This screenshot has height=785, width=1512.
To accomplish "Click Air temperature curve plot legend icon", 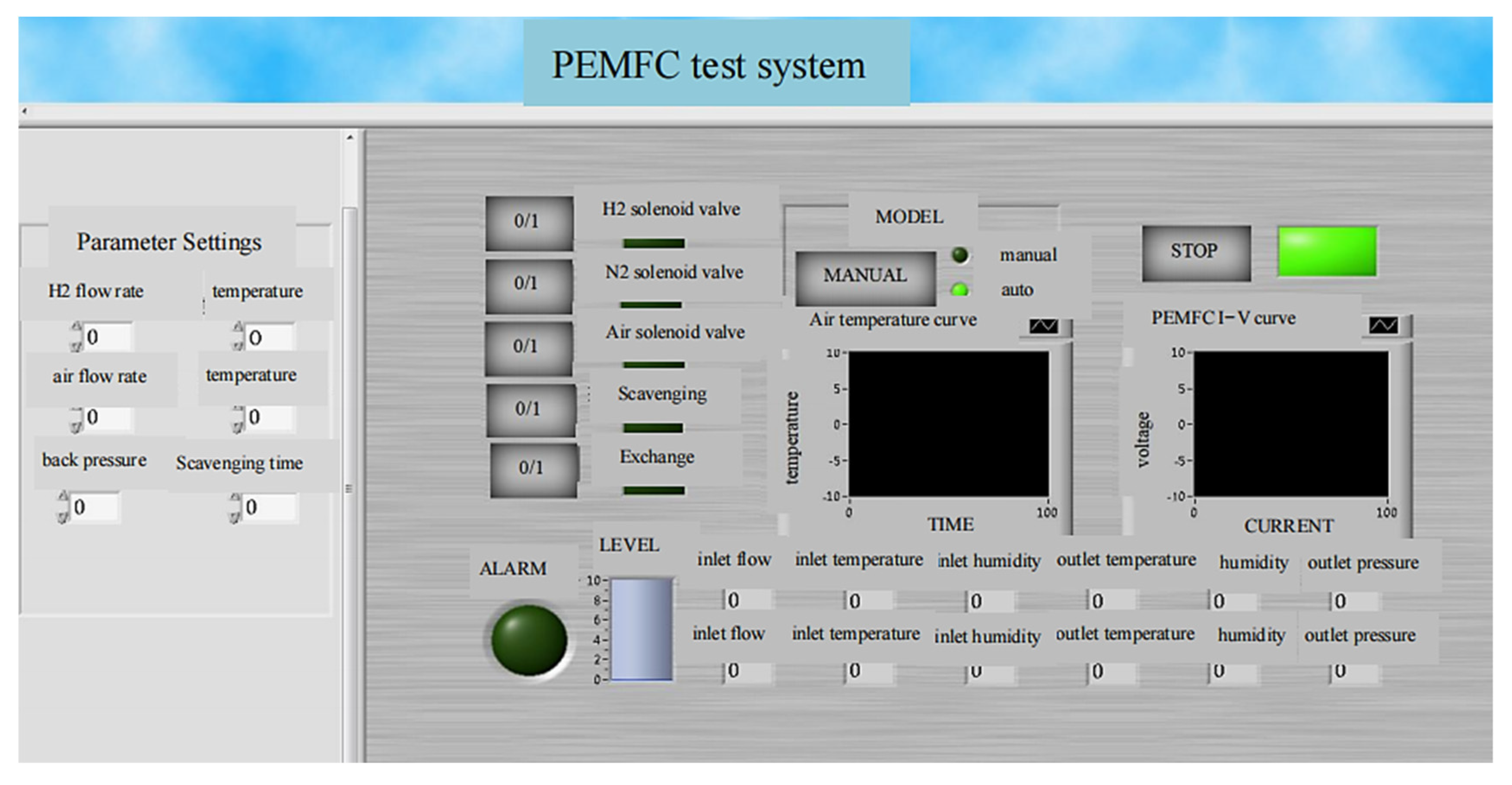I will tap(1043, 326).
